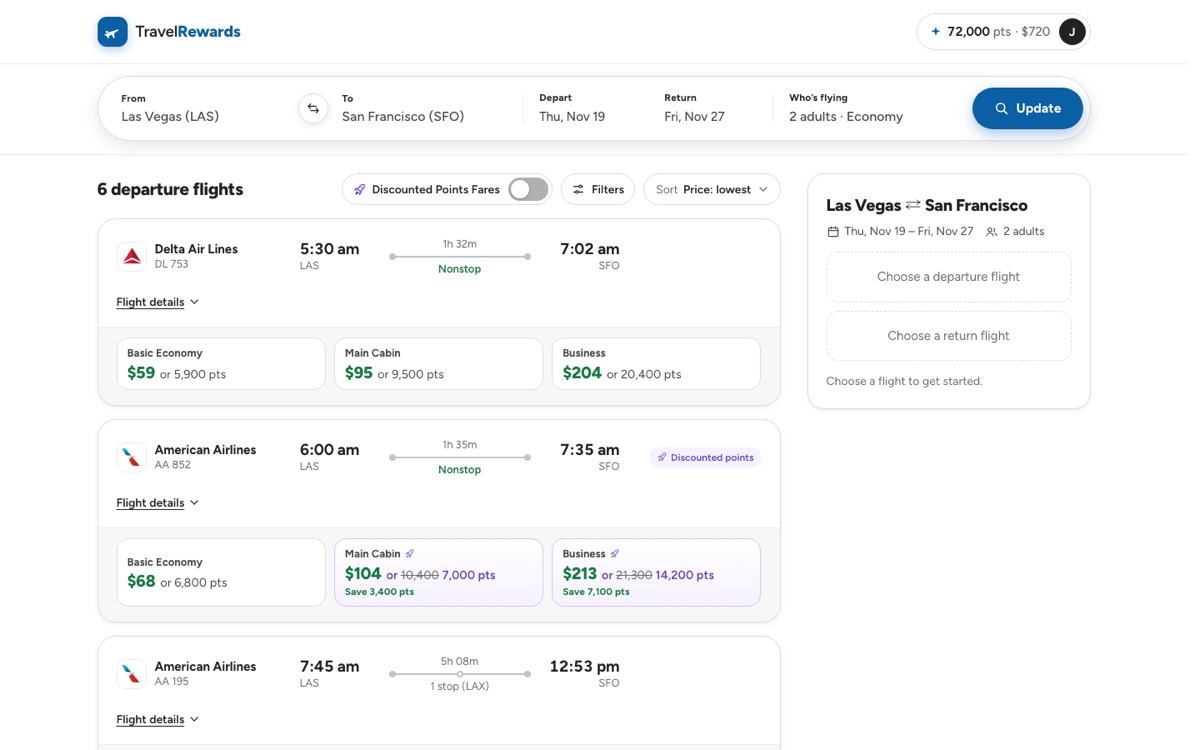Viewport: 1200px width, 750px height.
Task: Open the Sort Price: lowest dropdown
Action: (712, 190)
